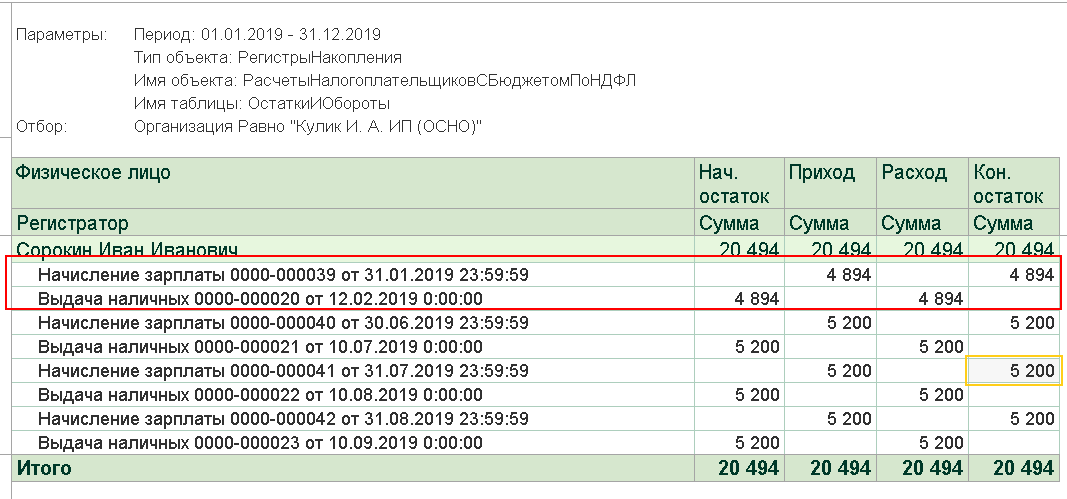
Task: Select the highlighted 5 200 Кон. остаток cell
Action: pos(1014,370)
